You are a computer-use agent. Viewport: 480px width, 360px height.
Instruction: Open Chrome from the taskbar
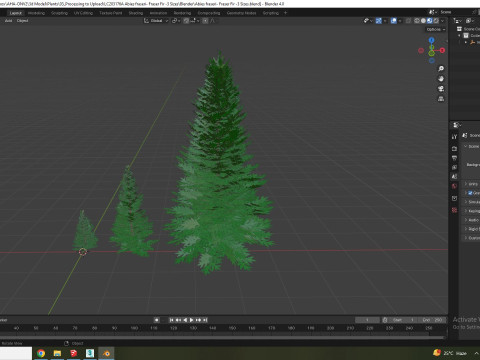[41, 353]
